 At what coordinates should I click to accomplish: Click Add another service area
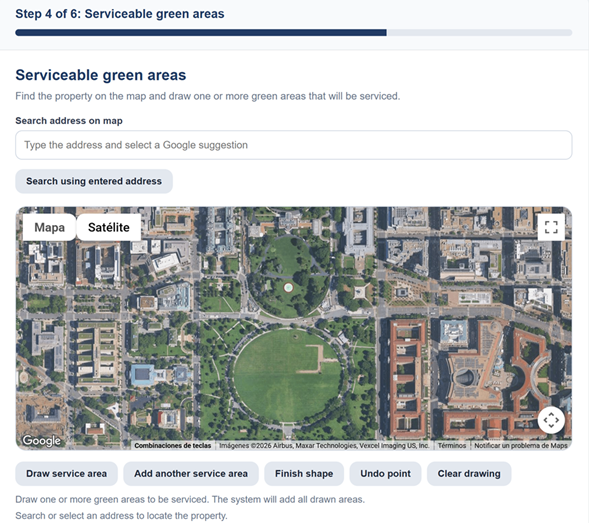click(x=191, y=473)
